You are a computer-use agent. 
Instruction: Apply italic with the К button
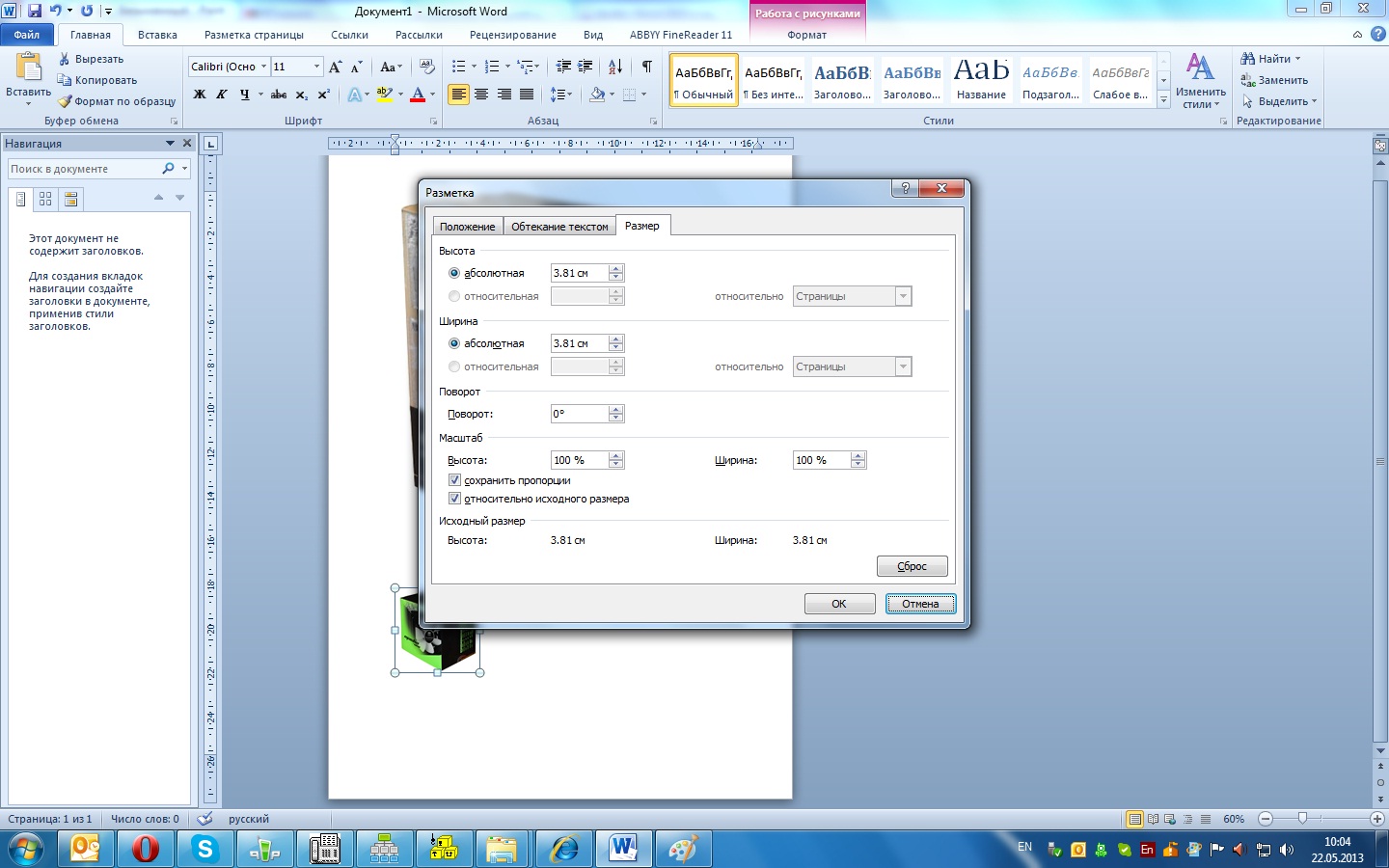tap(222, 95)
